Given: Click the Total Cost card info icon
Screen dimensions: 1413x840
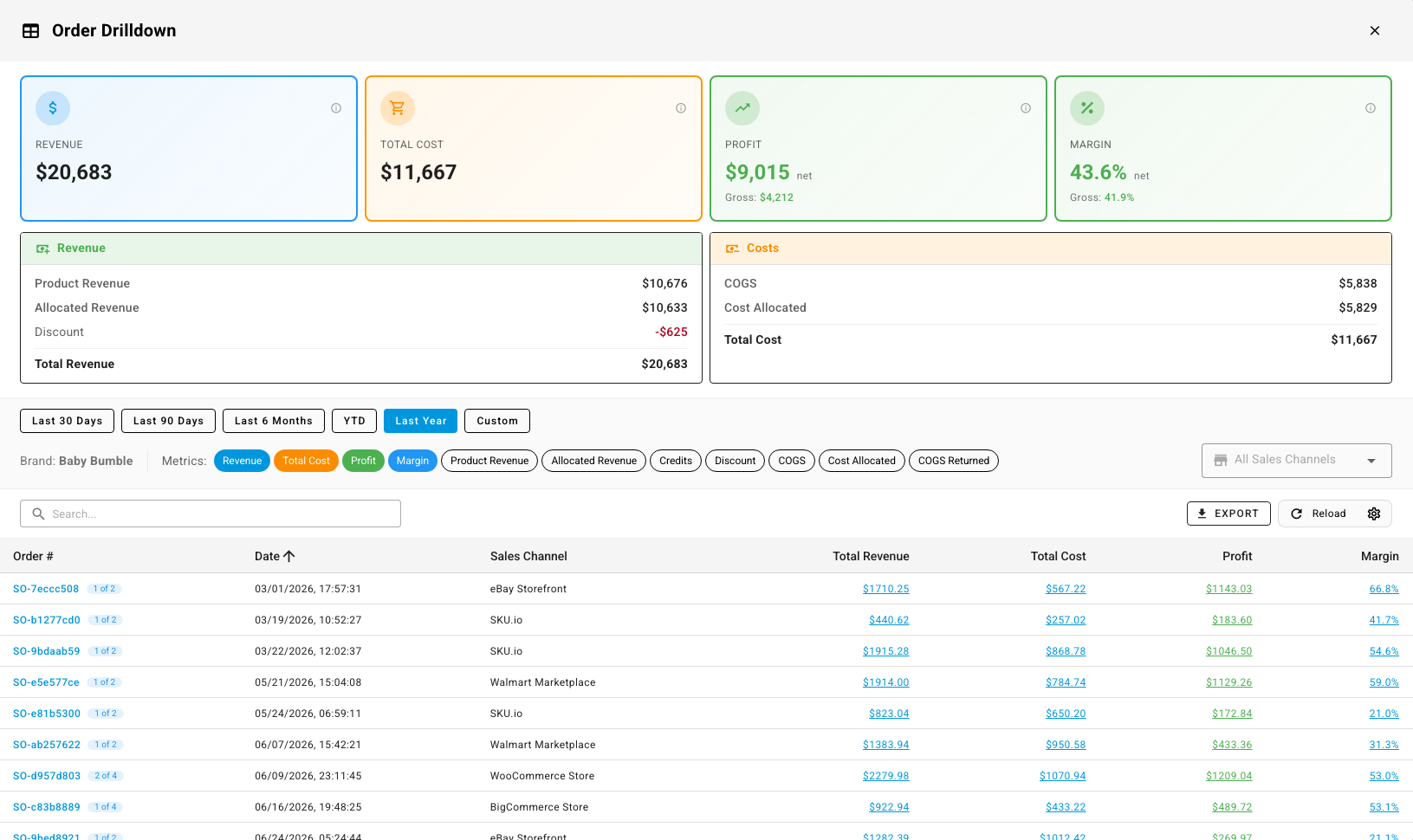Looking at the screenshot, I should click(681, 108).
